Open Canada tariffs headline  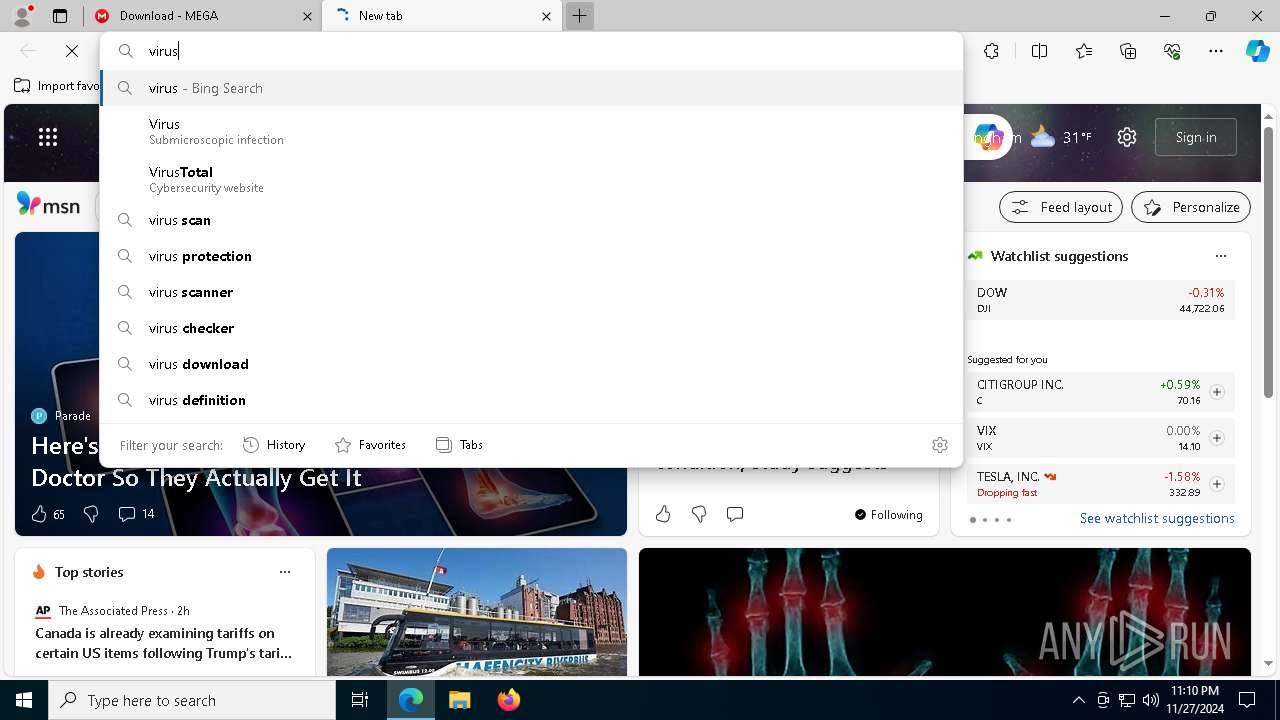point(164,643)
